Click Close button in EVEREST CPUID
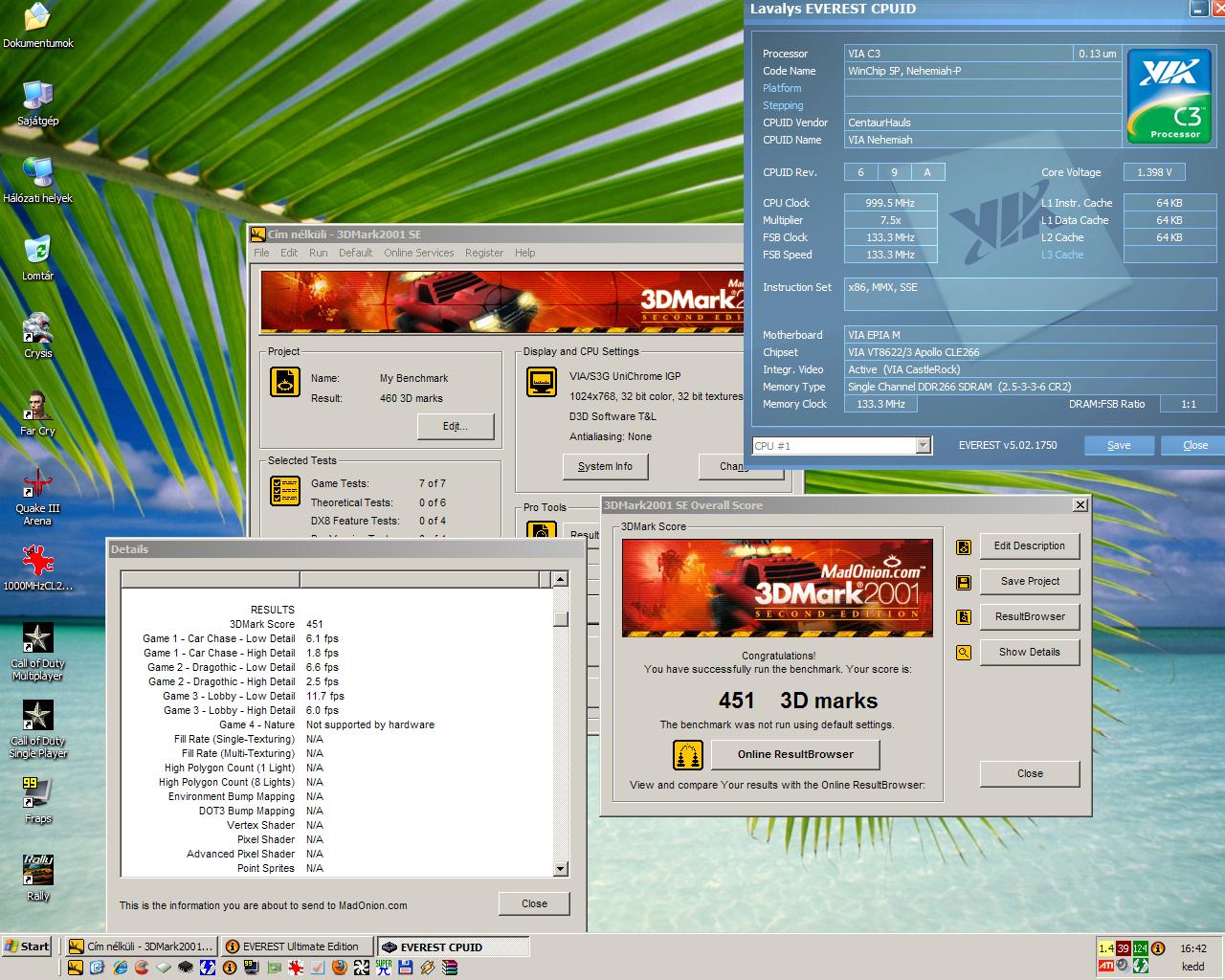1225x980 pixels. tap(1194, 445)
